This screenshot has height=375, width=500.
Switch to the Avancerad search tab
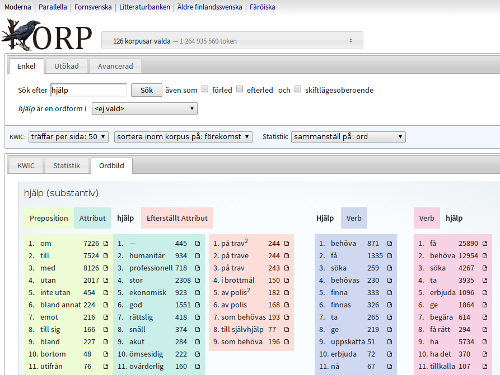pyautogui.click(x=115, y=66)
